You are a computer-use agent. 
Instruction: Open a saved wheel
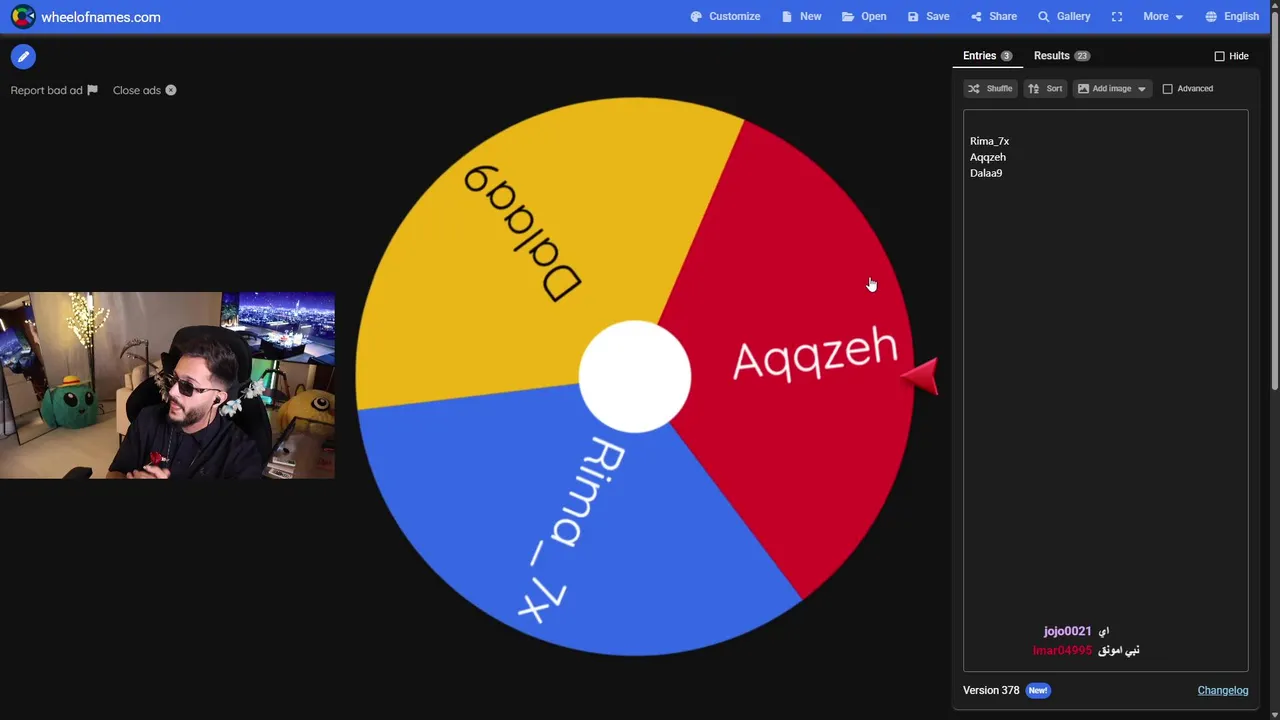[864, 17]
